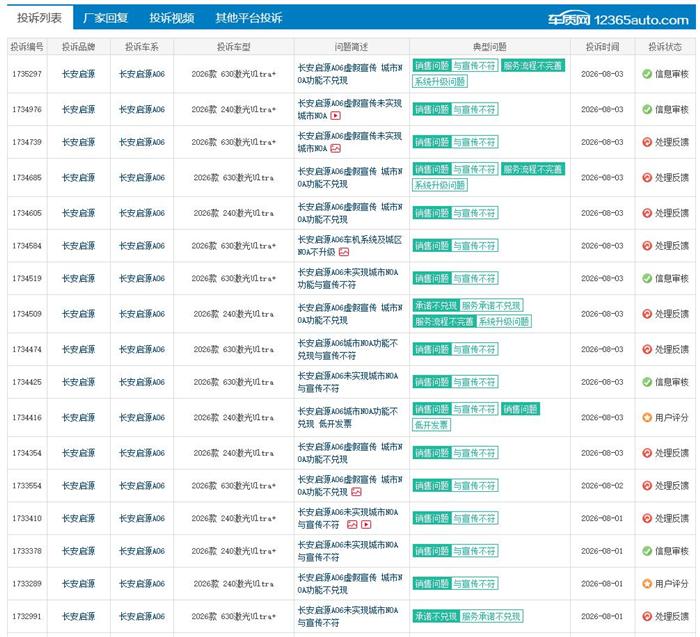This screenshot has width=700, height=637.
Task: Click the 投诉车系 column header
Action: pyautogui.click(x=142, y=47)
